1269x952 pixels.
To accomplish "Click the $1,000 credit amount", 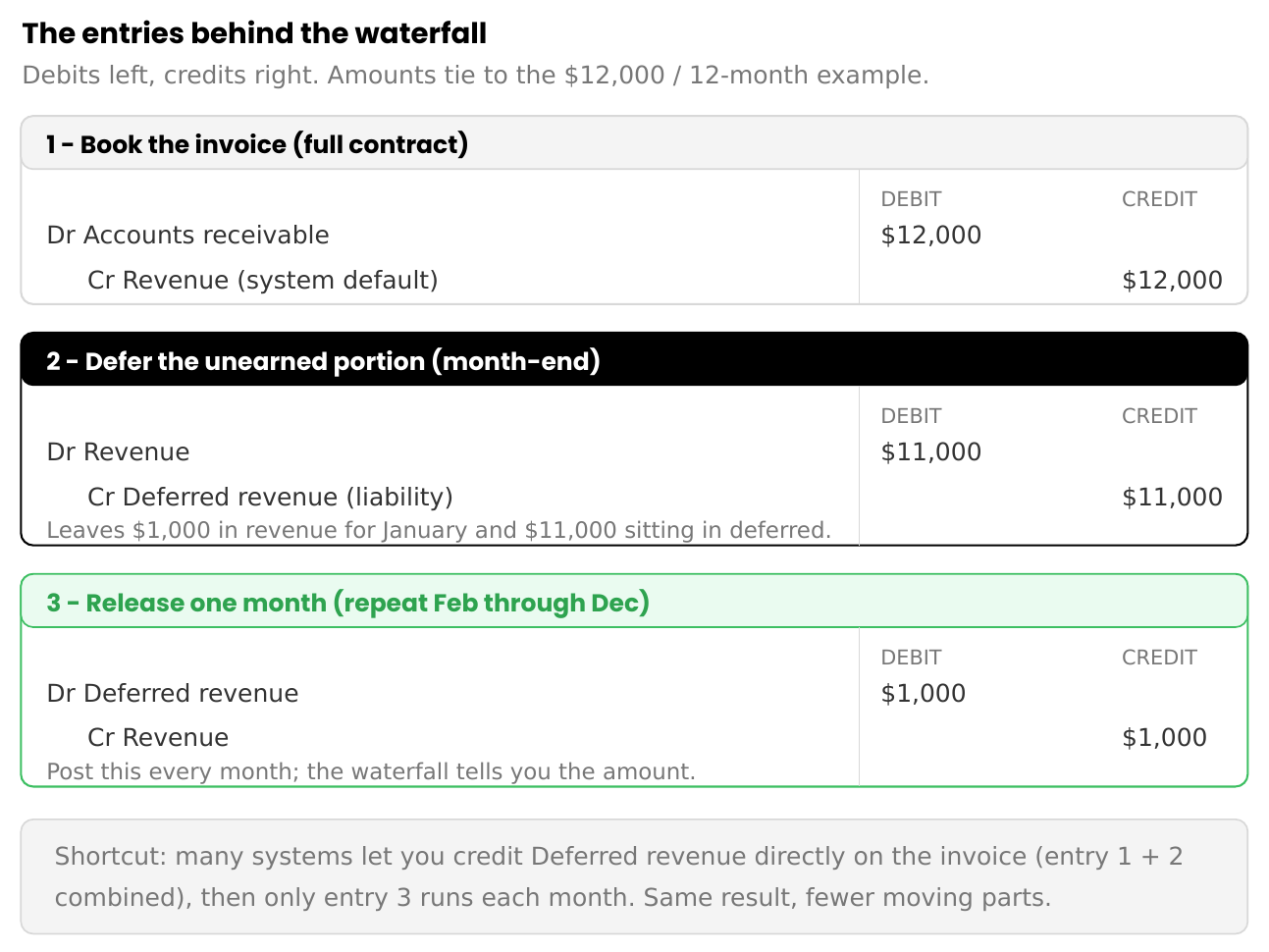I will (x=1164, y=737).
